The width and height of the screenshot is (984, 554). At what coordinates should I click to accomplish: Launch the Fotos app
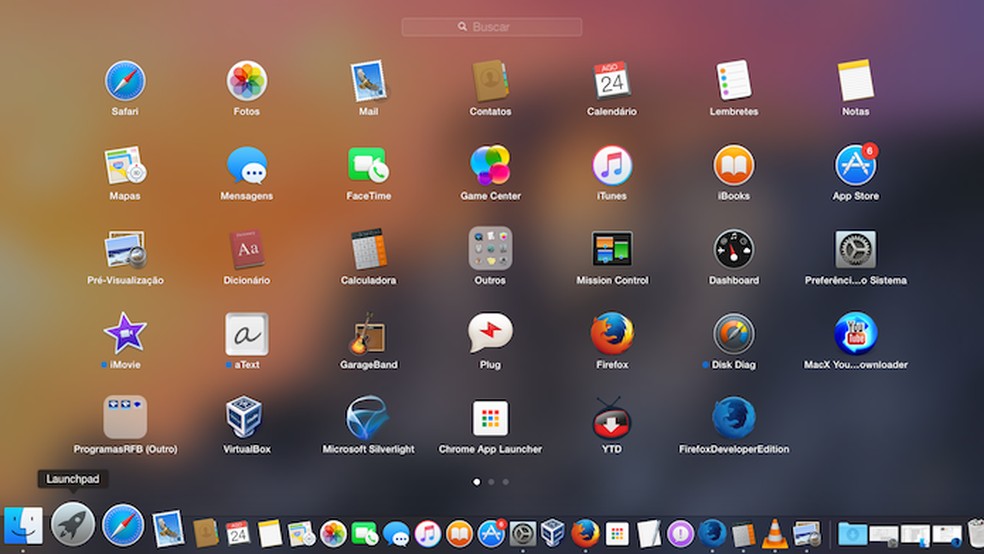pos(247,81)
